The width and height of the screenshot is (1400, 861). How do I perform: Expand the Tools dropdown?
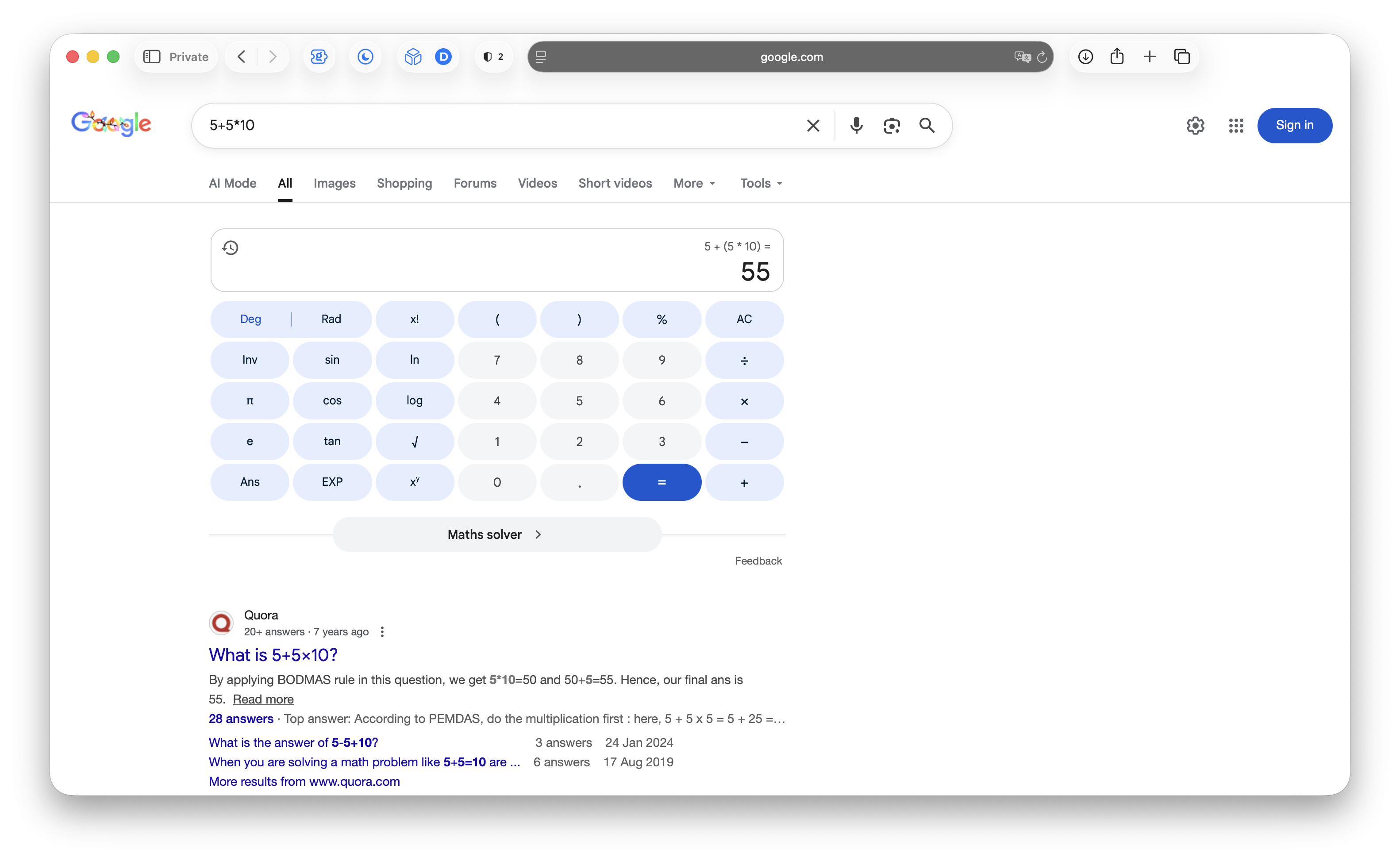761,183
